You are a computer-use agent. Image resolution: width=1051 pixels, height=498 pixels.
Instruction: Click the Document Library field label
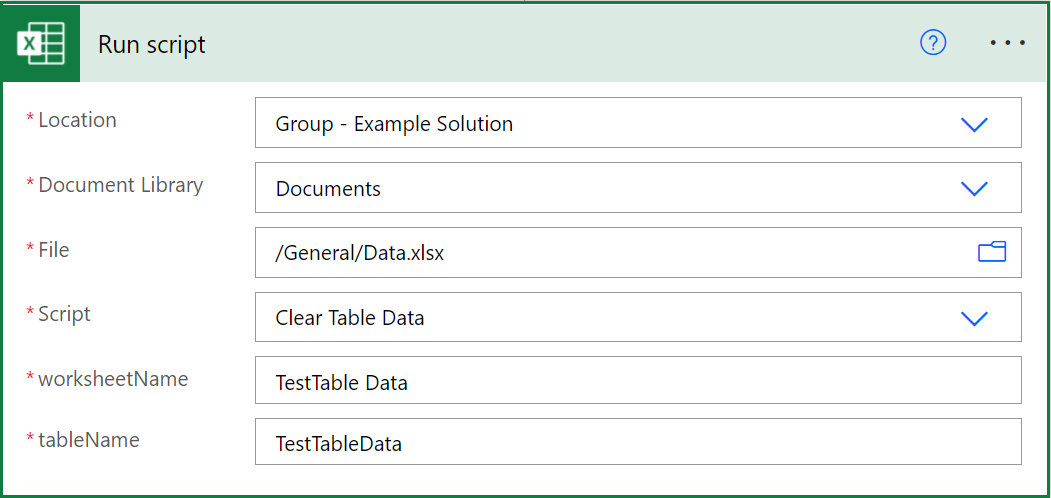point(120,185)
